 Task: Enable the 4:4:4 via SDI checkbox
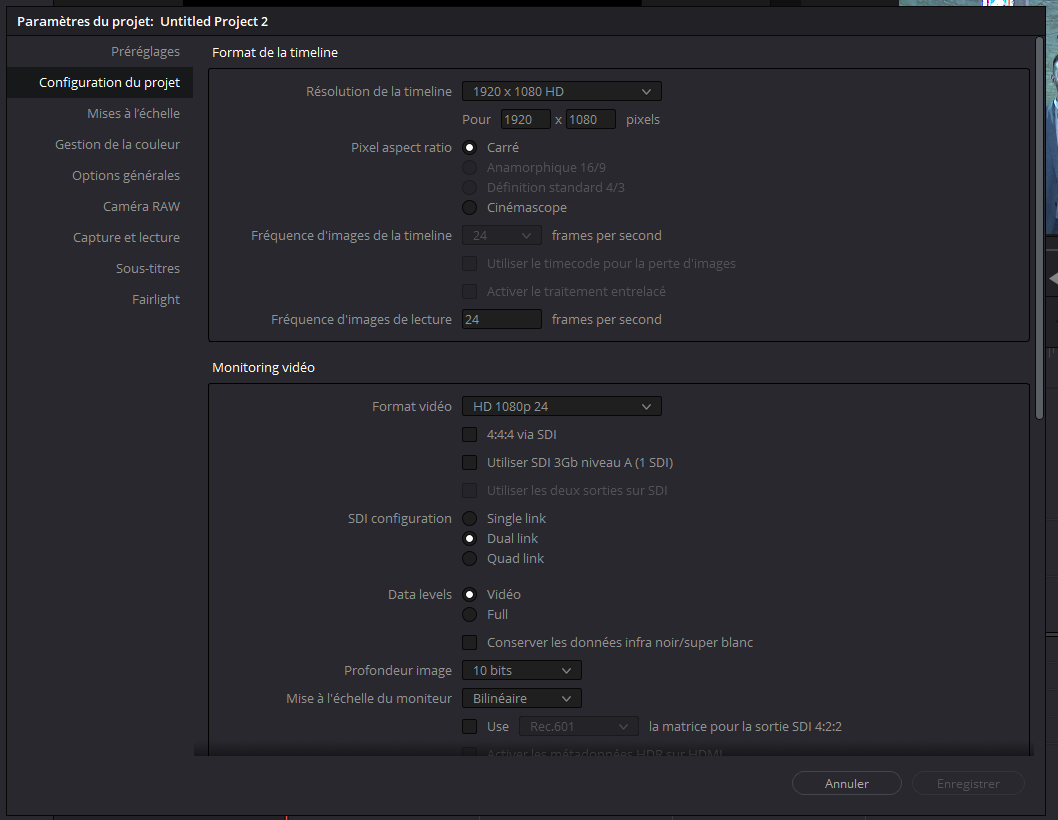click(469, 435)
